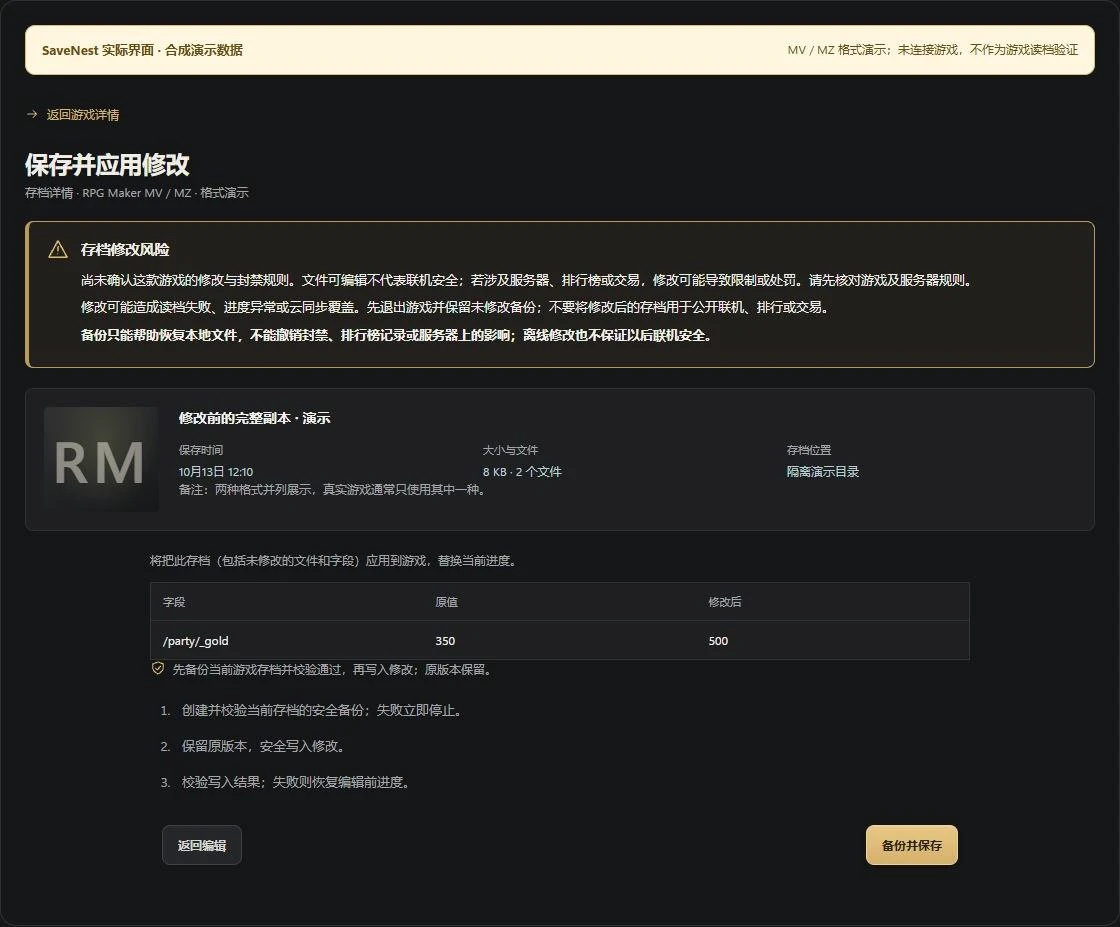Click the 备份并保存 button

point(911,845)
